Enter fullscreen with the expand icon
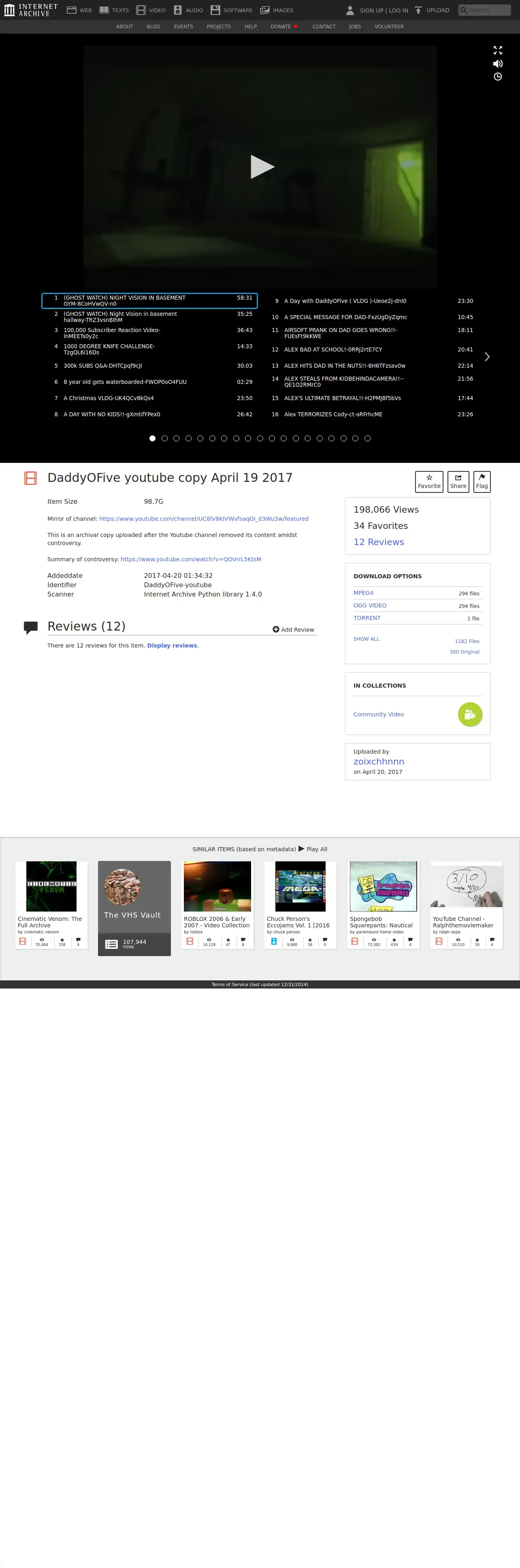520x1568 pixels. (x=497, y=51)
